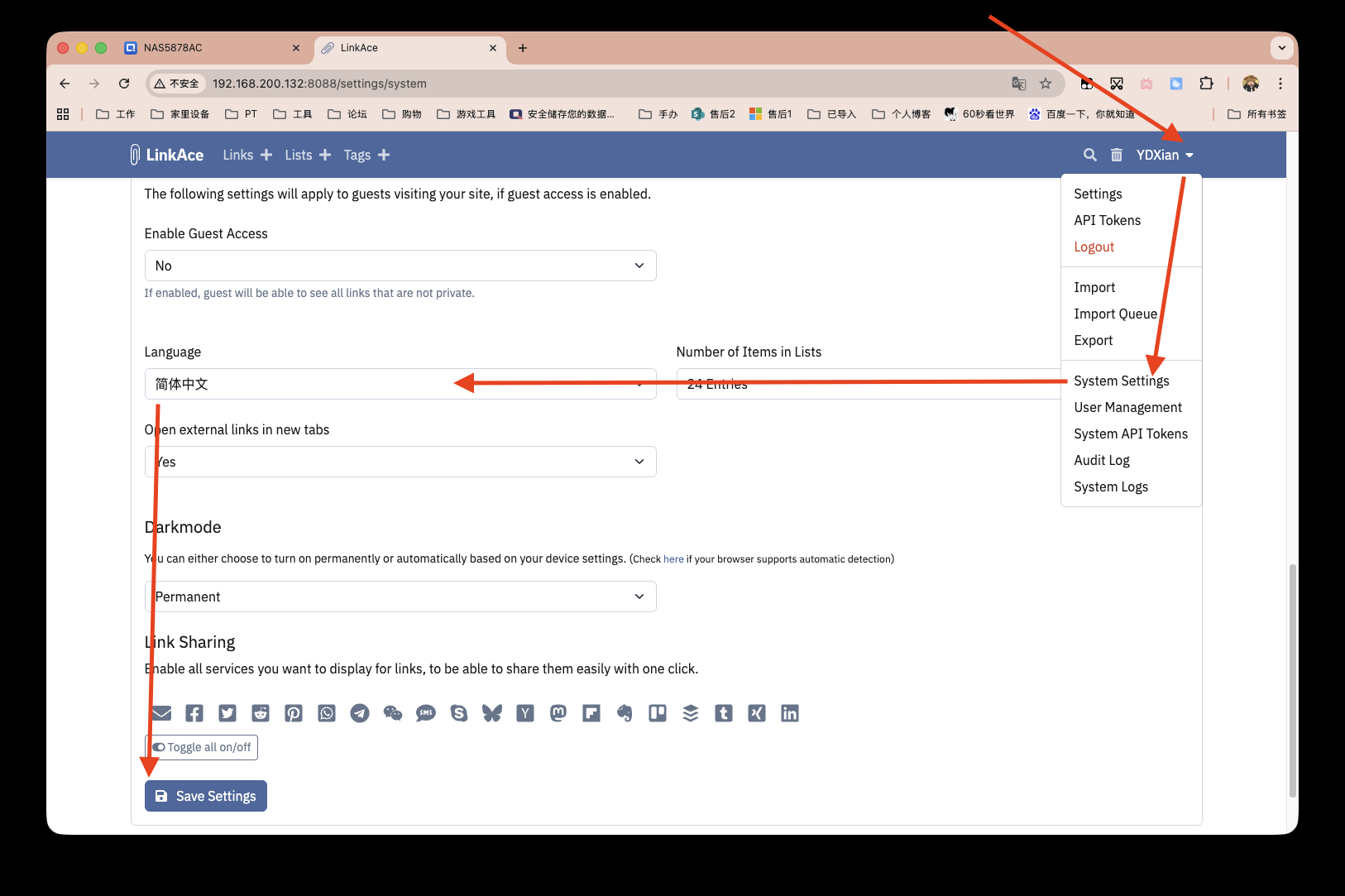Toggle the Twitter sharing service
1345x896 pixels.
[227, 713]
